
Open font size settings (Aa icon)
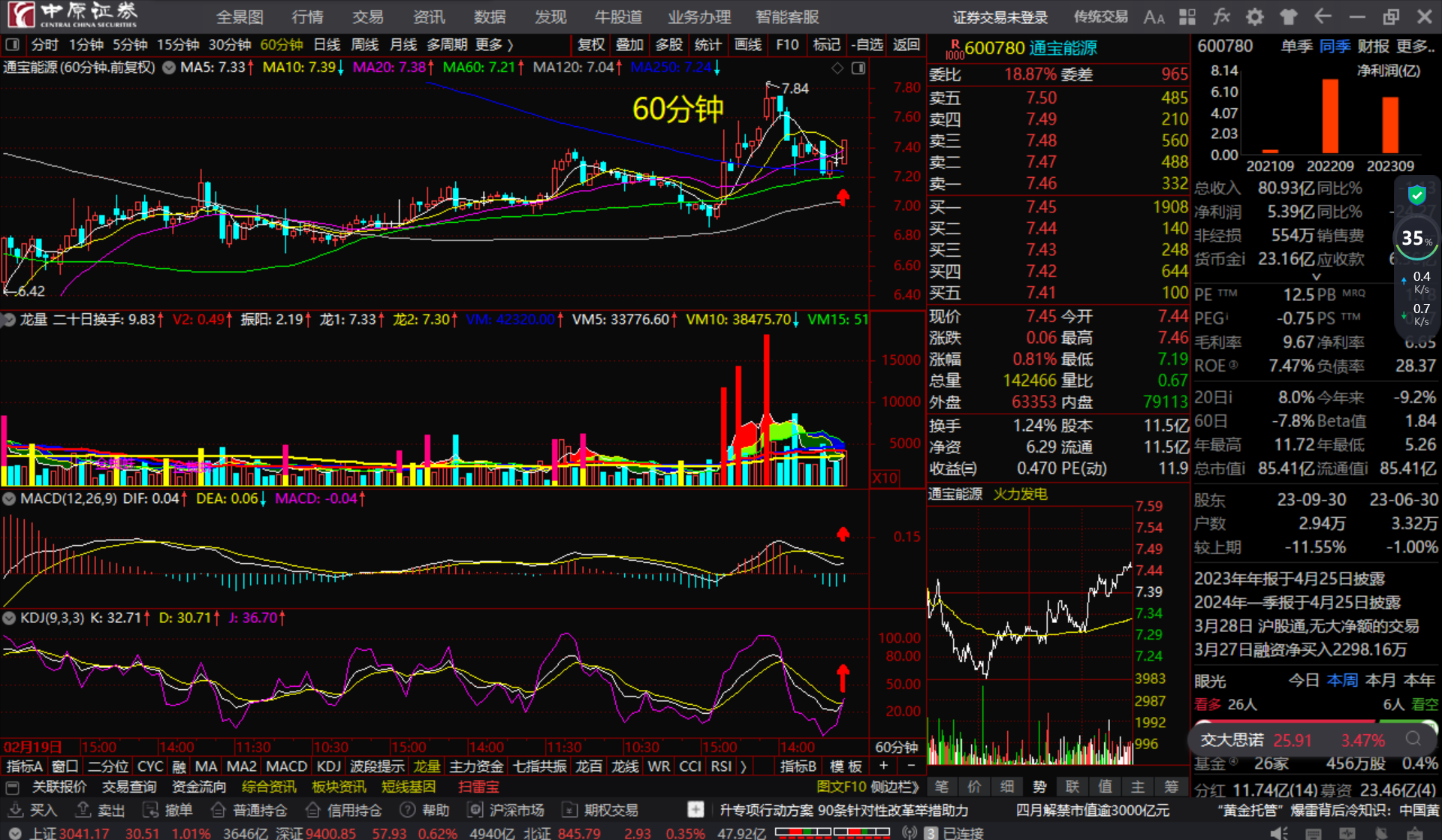click(1154, 17)
